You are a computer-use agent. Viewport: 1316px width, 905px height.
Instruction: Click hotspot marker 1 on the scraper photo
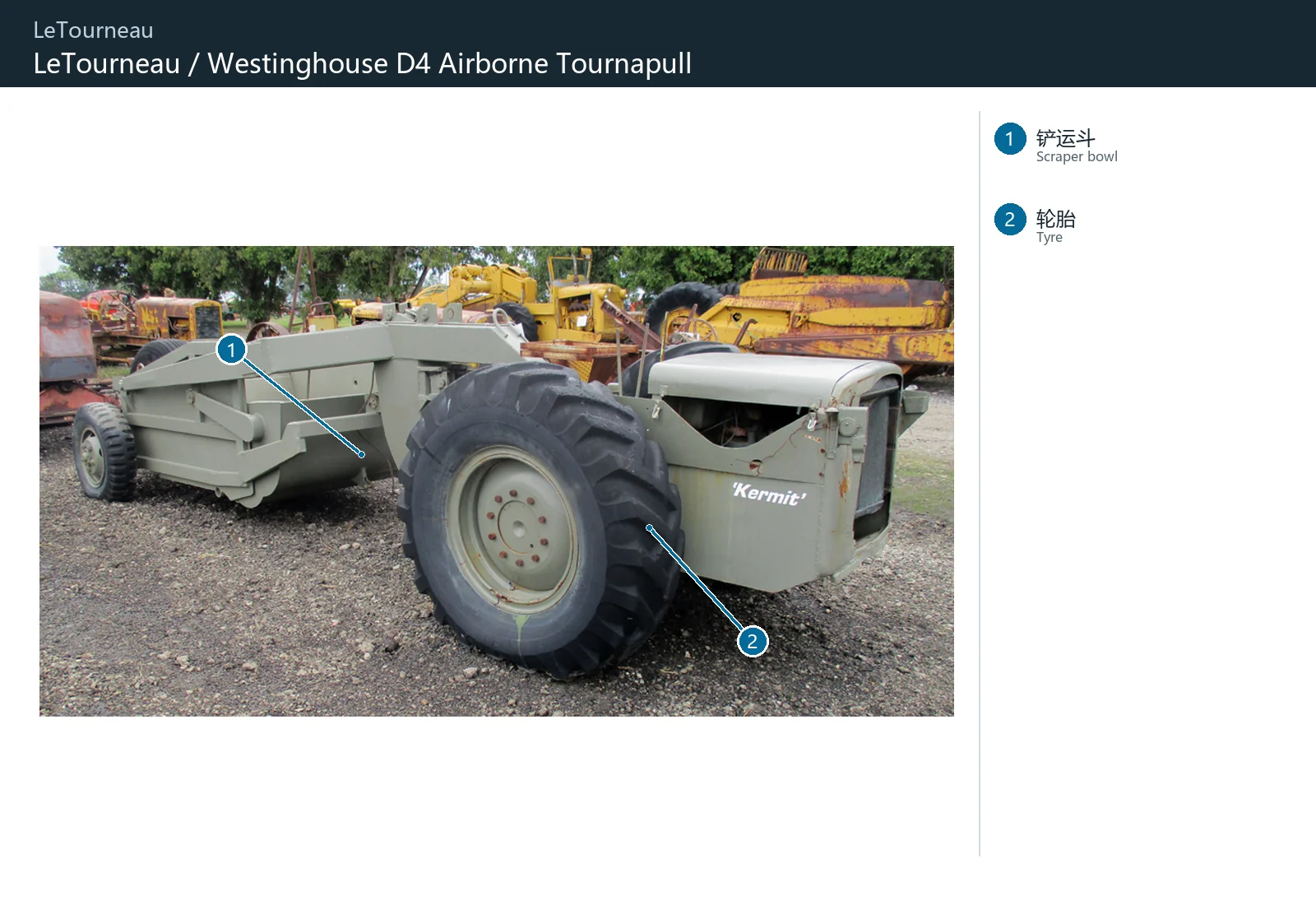tap(231, 350)
